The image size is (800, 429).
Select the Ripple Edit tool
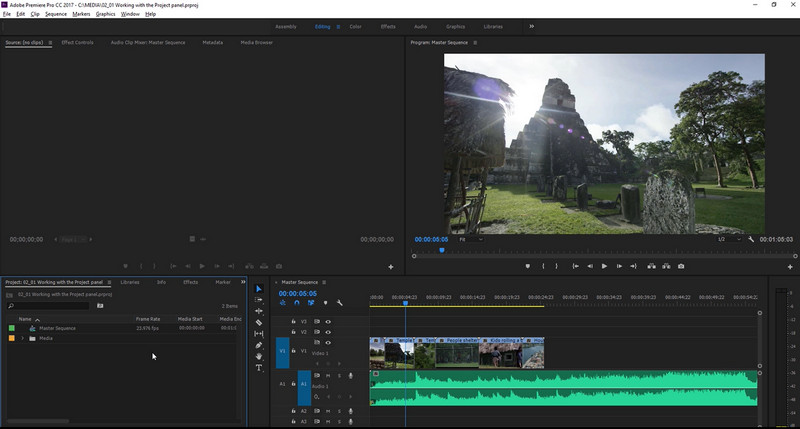click(x=259, y=311)
